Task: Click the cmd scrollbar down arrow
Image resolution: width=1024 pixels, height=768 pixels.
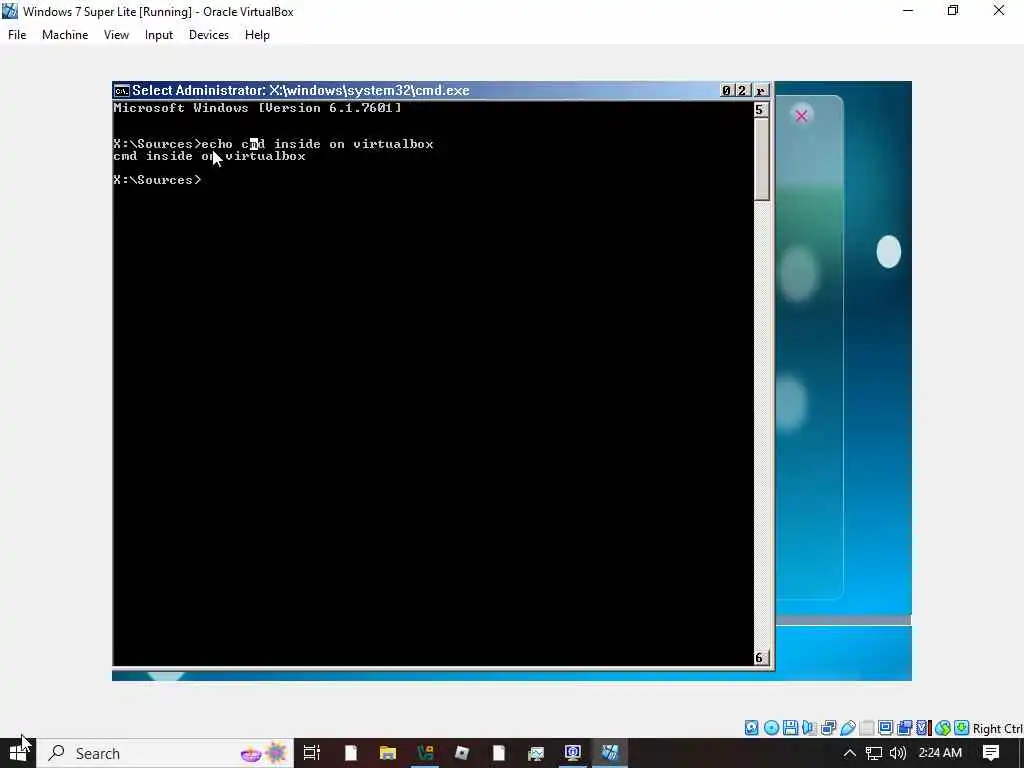Action: pyautogui.click(x=760, y=658)
